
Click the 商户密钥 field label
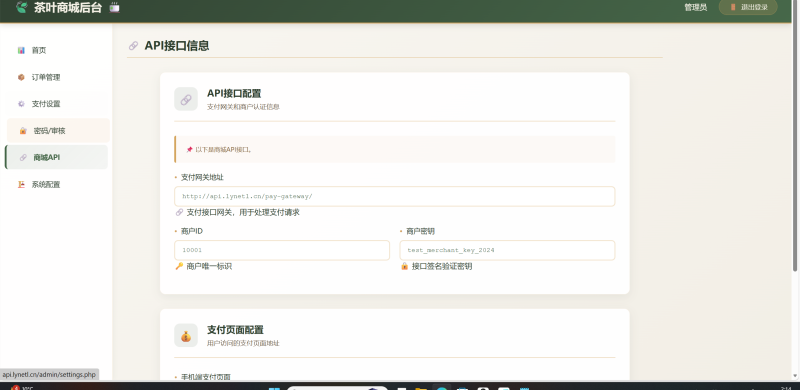tap(420, 231)
